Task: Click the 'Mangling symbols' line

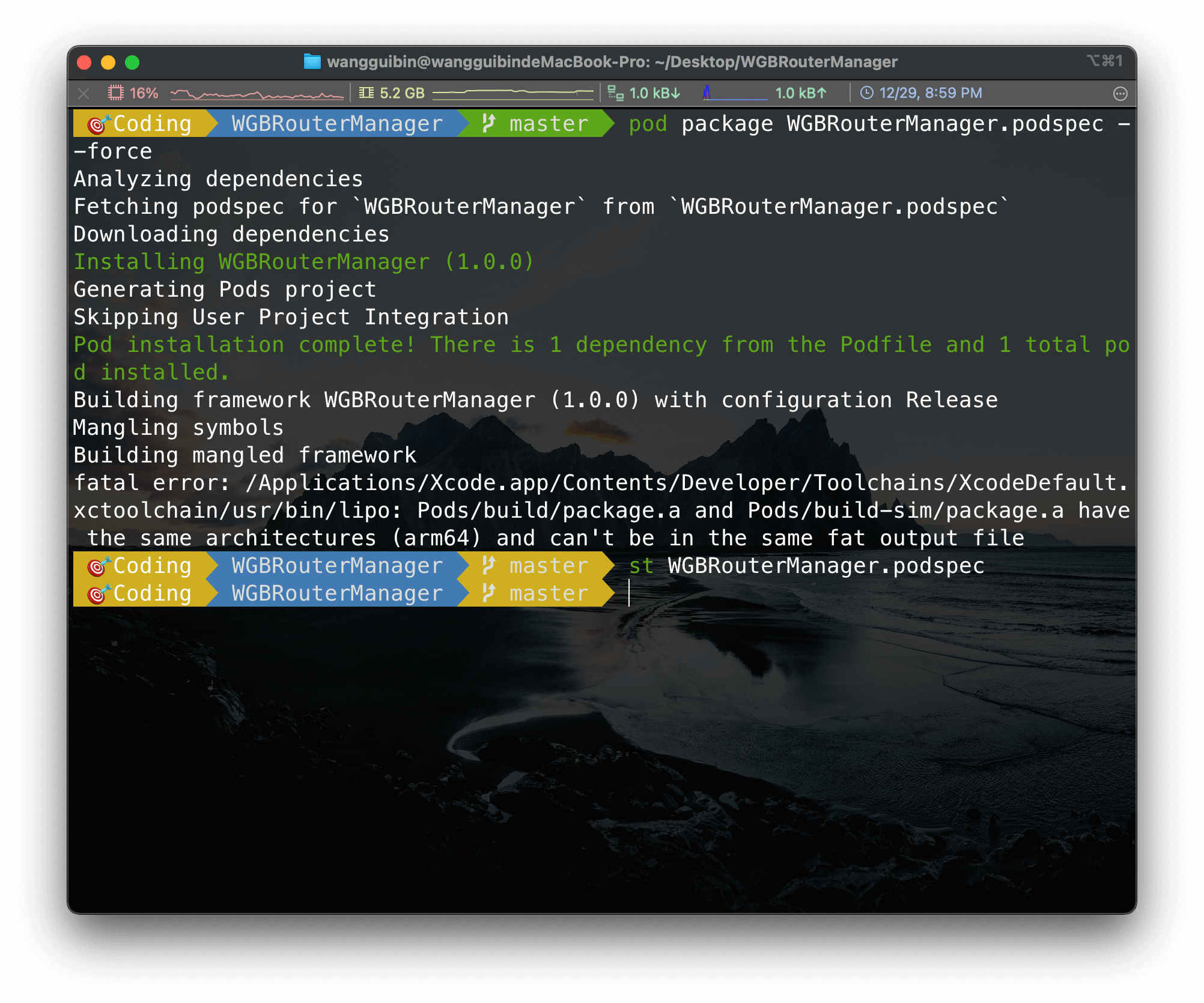Action: 178,428
